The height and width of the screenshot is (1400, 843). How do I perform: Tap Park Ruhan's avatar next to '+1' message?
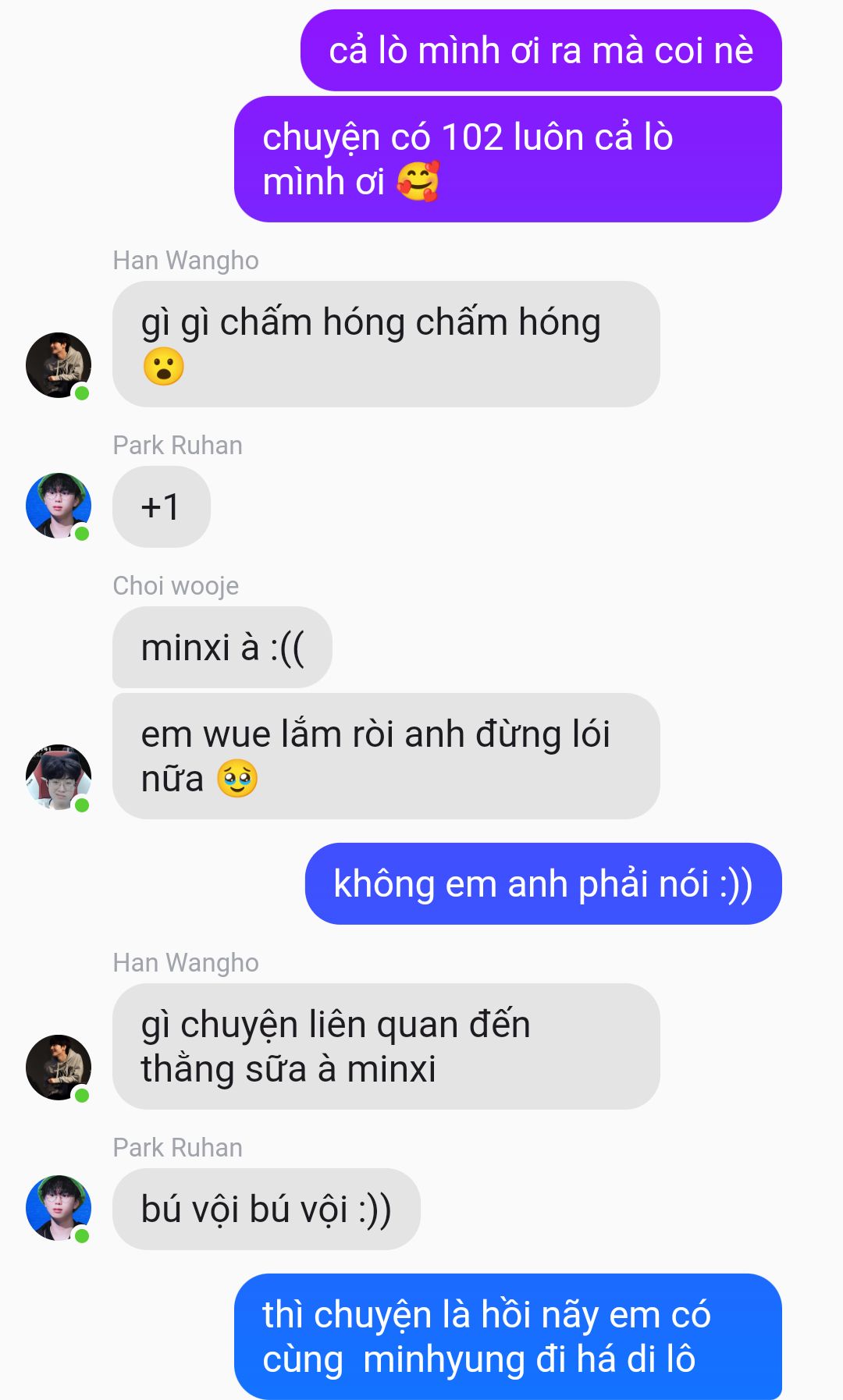click(59, 506)
